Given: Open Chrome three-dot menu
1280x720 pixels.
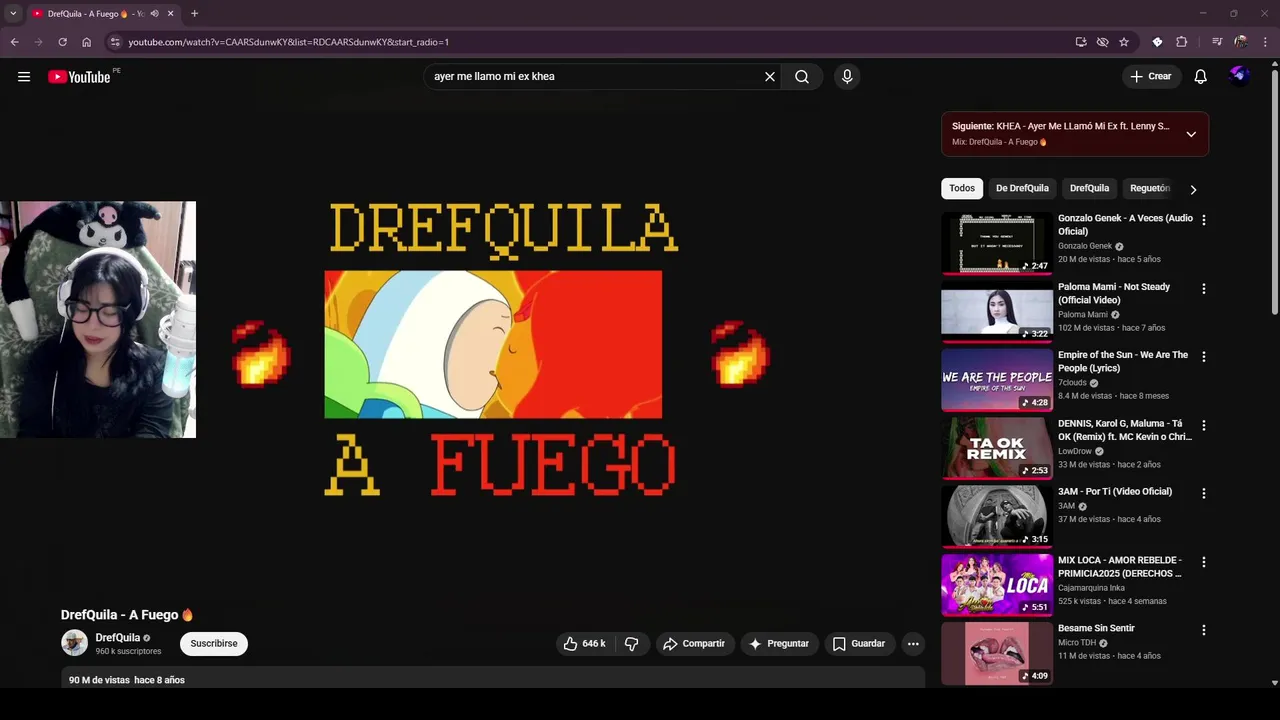Looking at the screenshot, I should pos(1265,42).
